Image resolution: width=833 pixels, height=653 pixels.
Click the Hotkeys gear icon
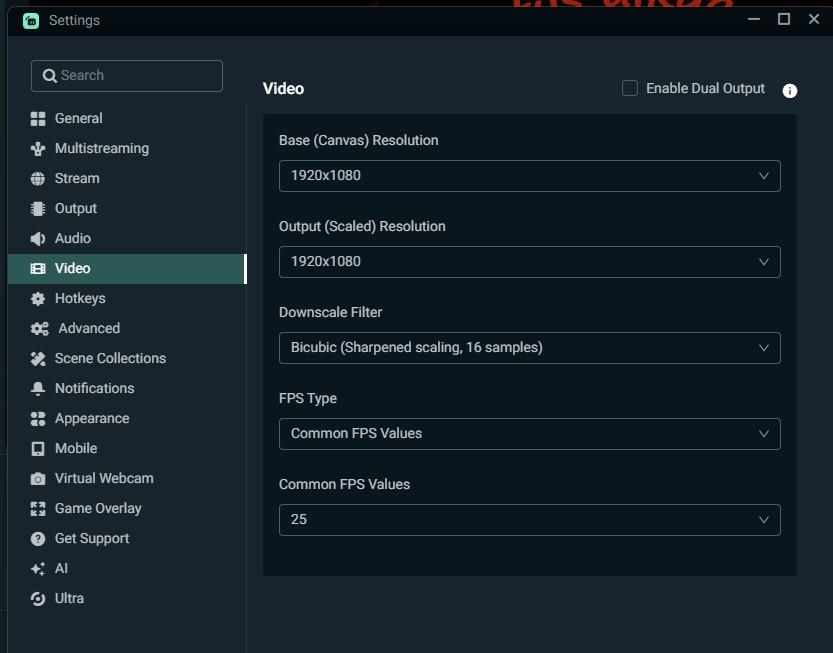coord(38,298)
